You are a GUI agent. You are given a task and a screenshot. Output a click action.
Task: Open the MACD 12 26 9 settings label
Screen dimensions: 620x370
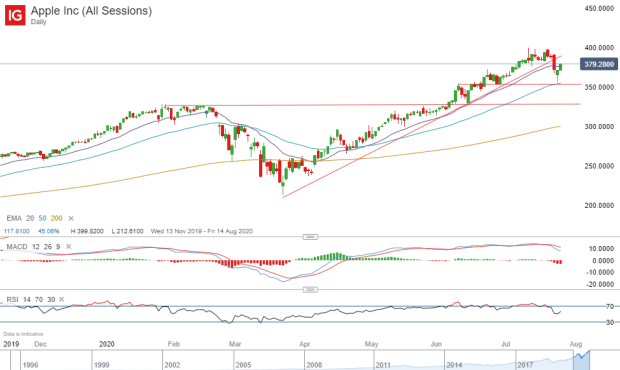33,247
